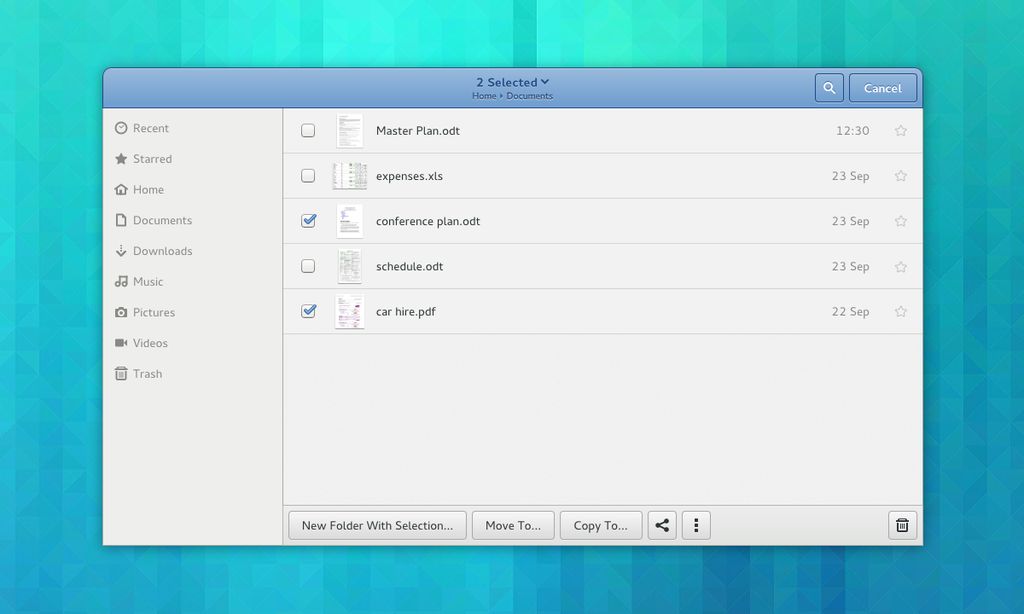Click the trash icon to delete selected files
The width and height of the screenshot is (1024, 614).
point(901,524)
